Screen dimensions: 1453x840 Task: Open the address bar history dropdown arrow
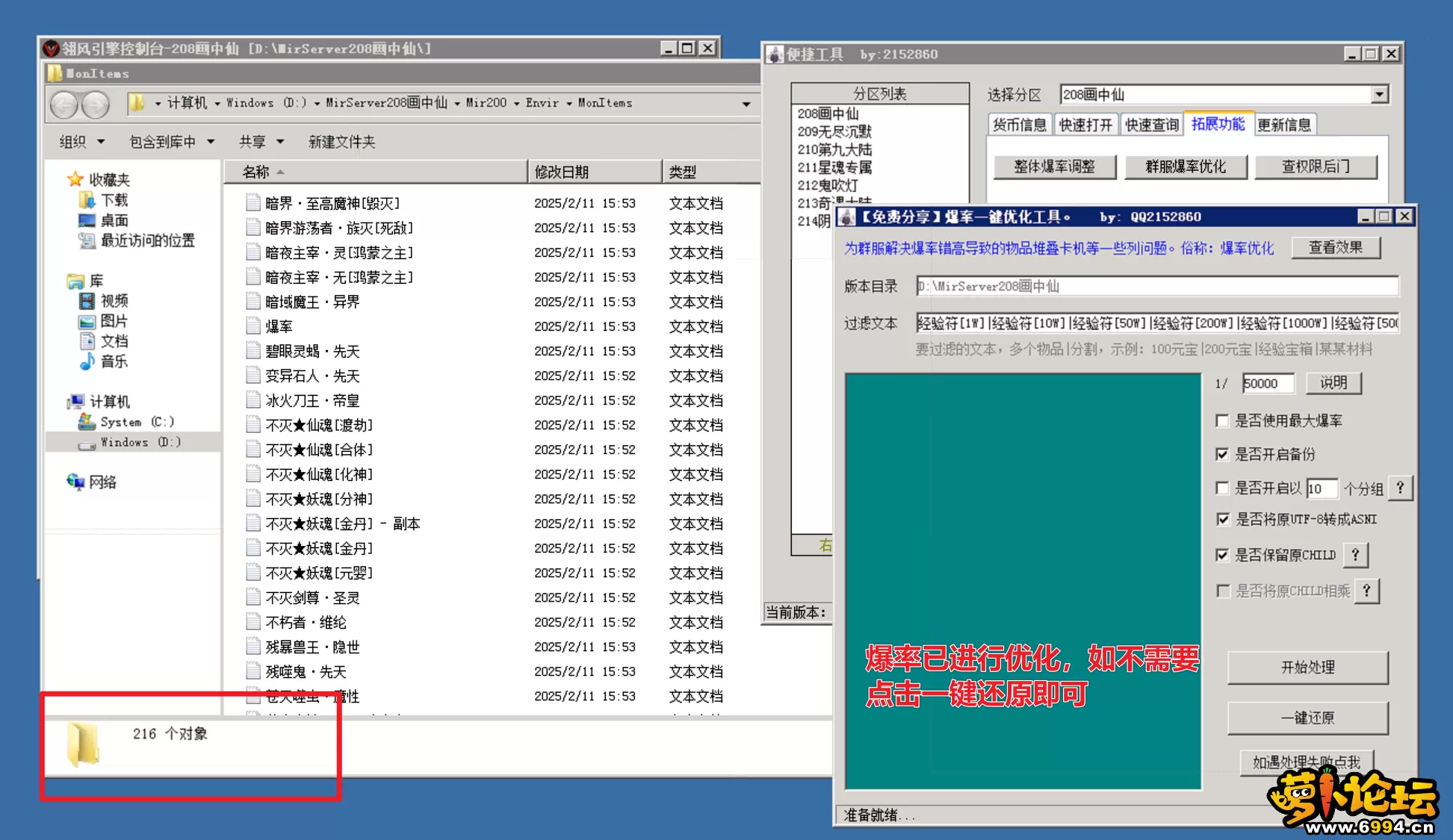pyautogui.click(x=746, y=104)
